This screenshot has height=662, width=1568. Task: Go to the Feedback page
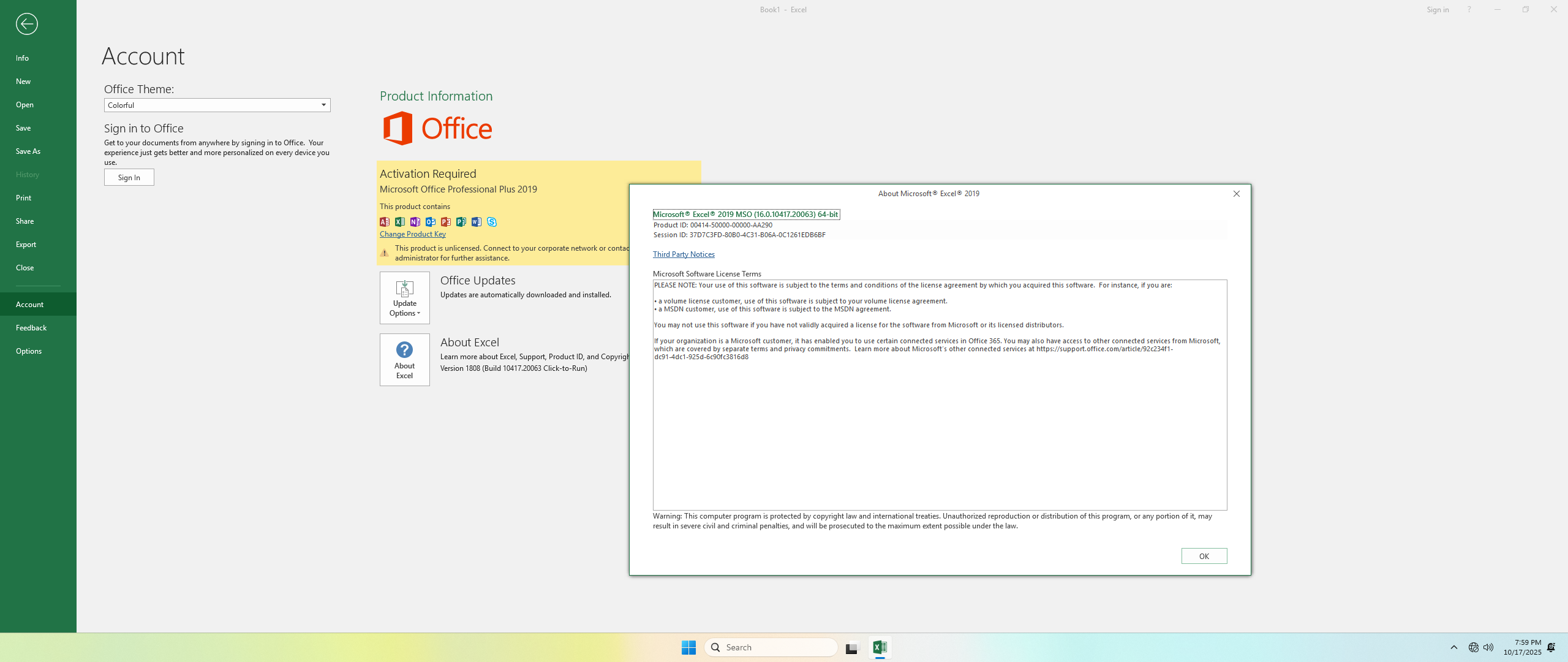point(31,328)
